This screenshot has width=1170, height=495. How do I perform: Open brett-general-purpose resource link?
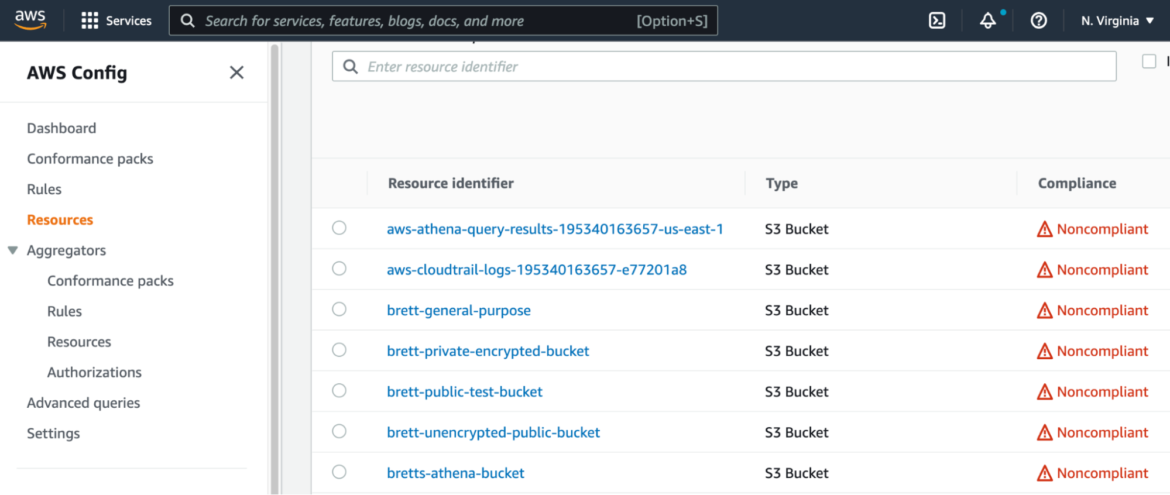tap(459, 311)
